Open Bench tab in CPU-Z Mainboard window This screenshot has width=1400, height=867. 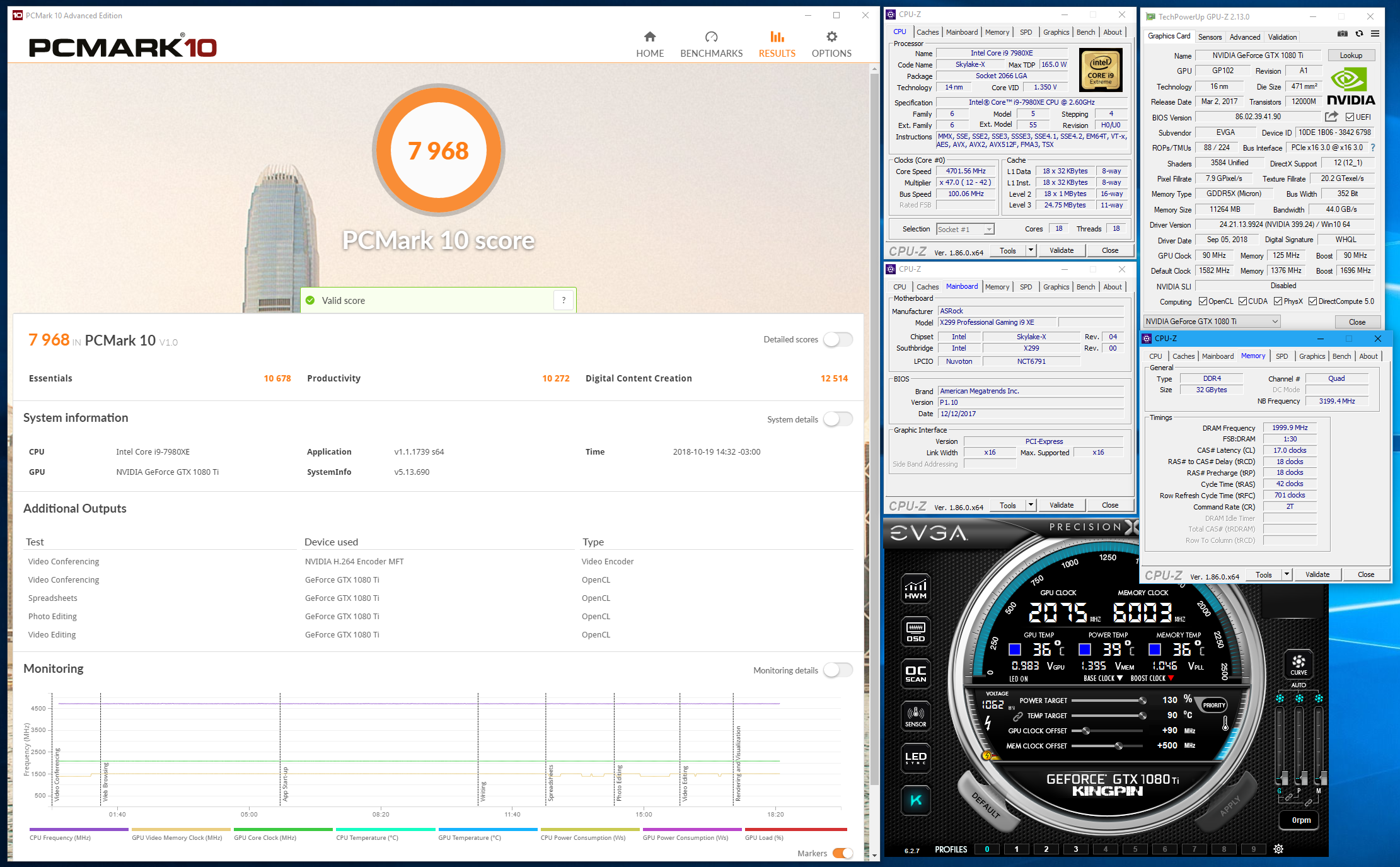(1085, 287)
